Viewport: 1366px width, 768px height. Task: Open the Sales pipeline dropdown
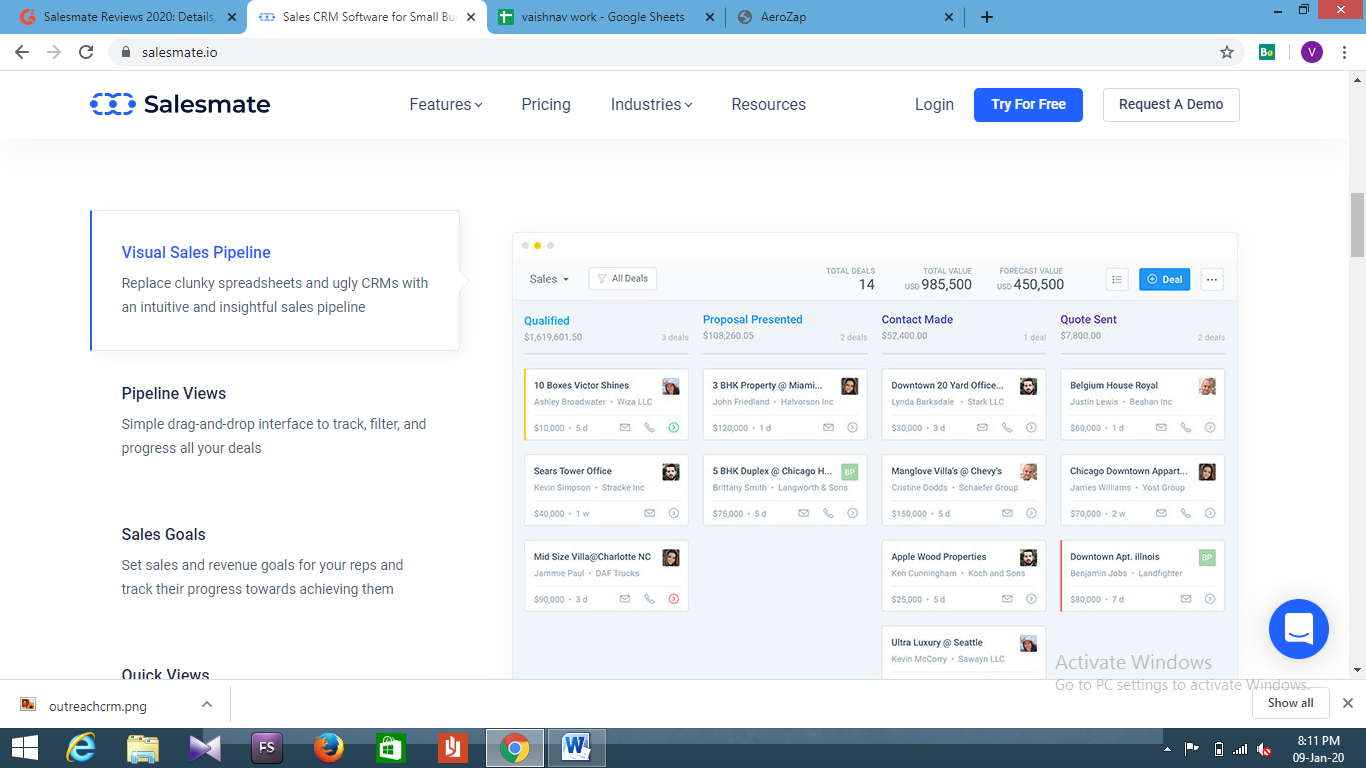point(549,279)
